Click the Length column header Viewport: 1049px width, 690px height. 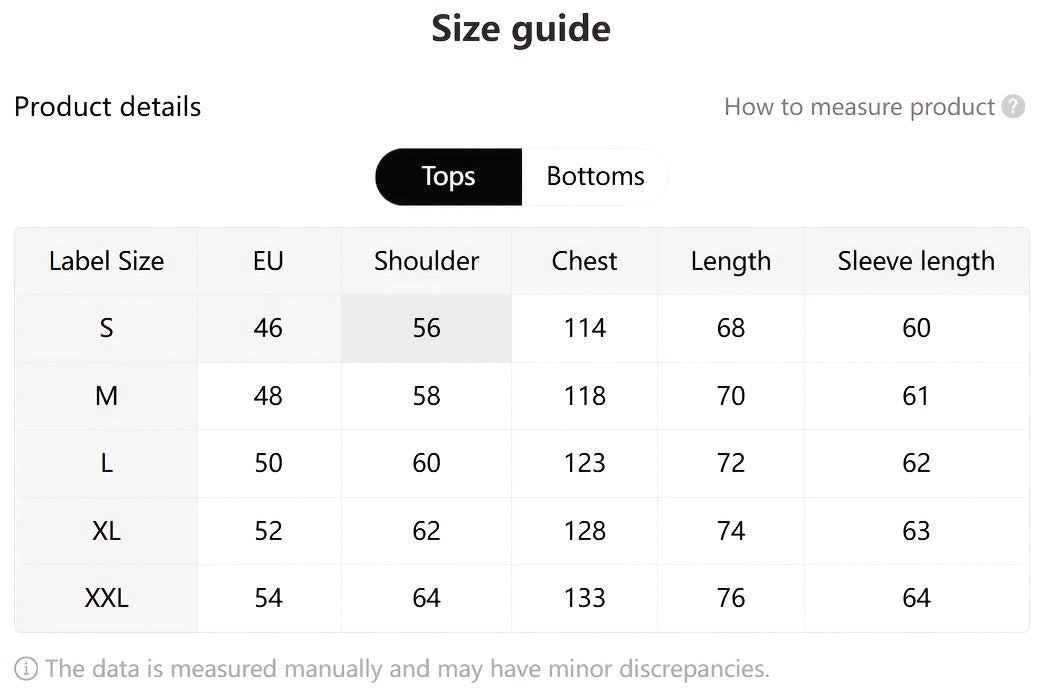[x=730, y=261]
